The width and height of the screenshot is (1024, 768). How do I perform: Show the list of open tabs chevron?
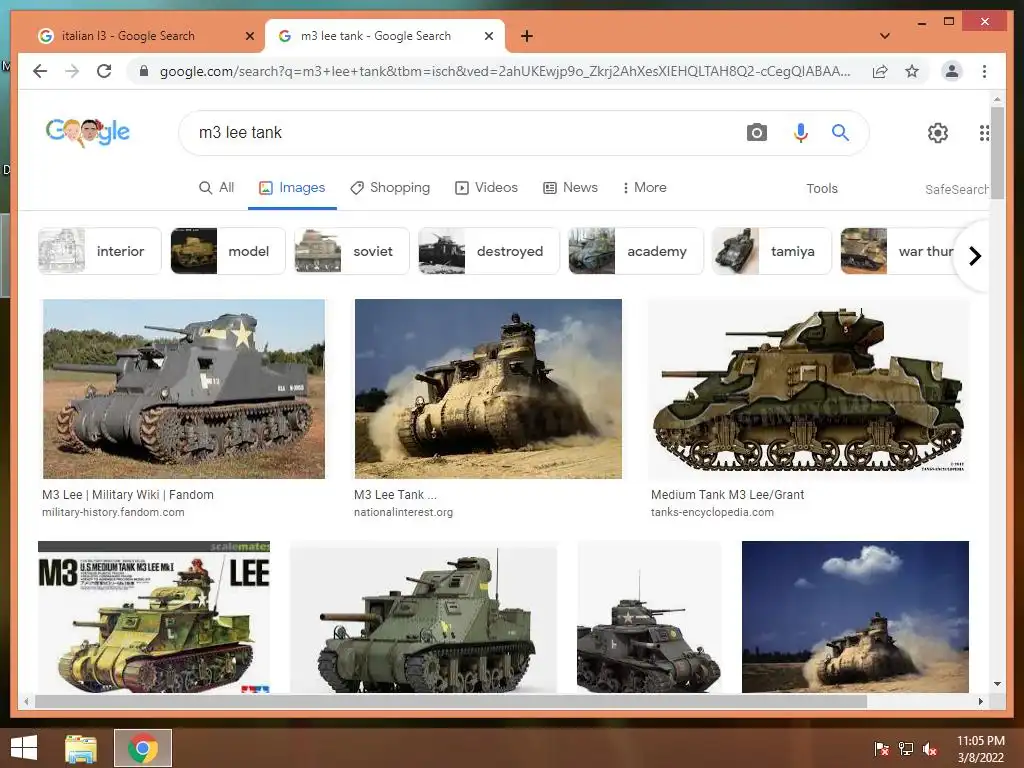pos(885,36)
